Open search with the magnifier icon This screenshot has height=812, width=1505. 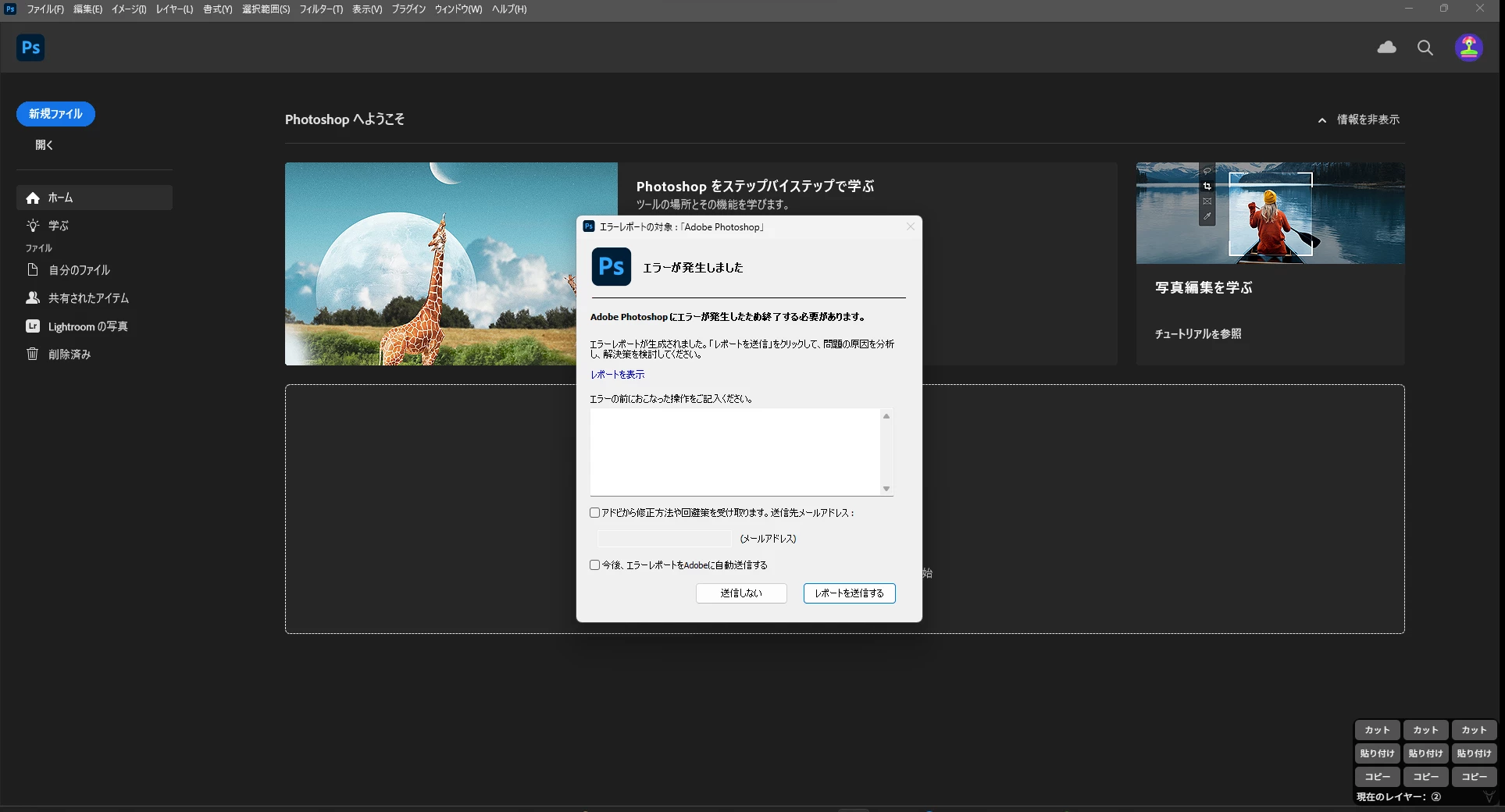1425,48
